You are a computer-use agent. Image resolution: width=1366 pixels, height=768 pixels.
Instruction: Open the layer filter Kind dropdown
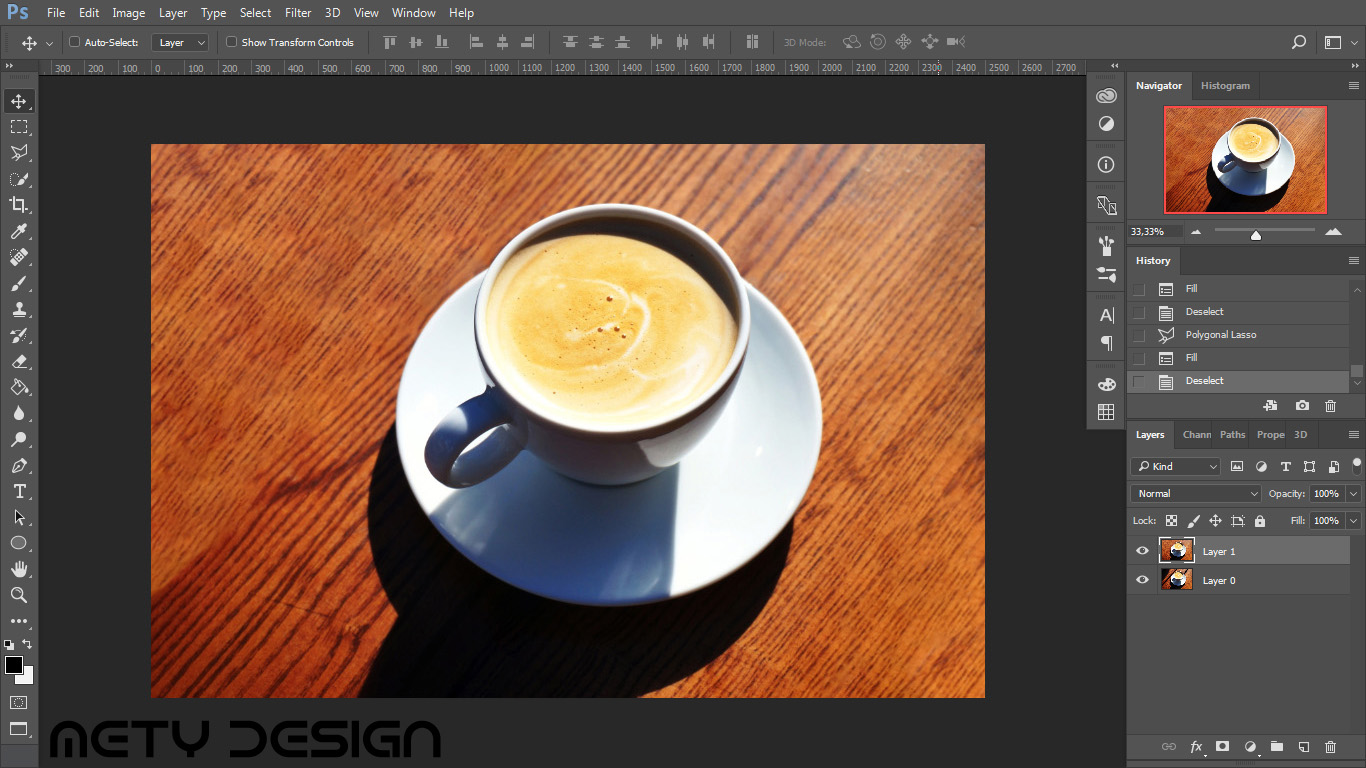[x=1176, y=466]
